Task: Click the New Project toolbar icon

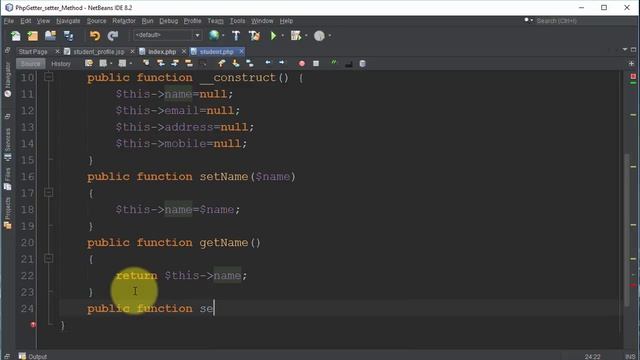Action: tap(33, 36)
